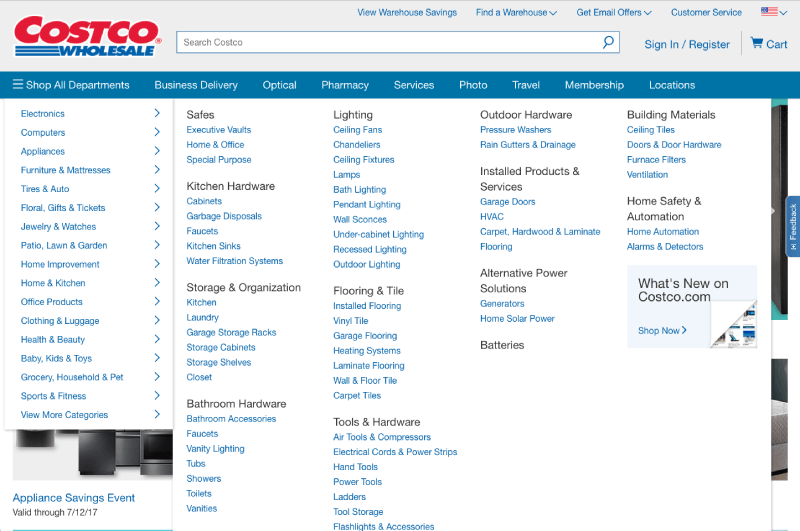800x531 pixels.
Task: Expand the Appliances category arrow
Action: click(157, 151)
